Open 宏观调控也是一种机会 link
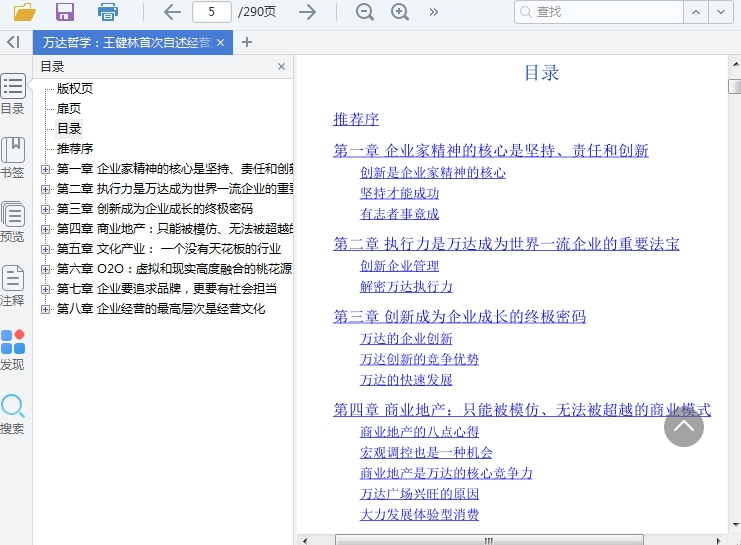Image resolution: width=741 pixels, height=545 pixels. click(426, 452)
